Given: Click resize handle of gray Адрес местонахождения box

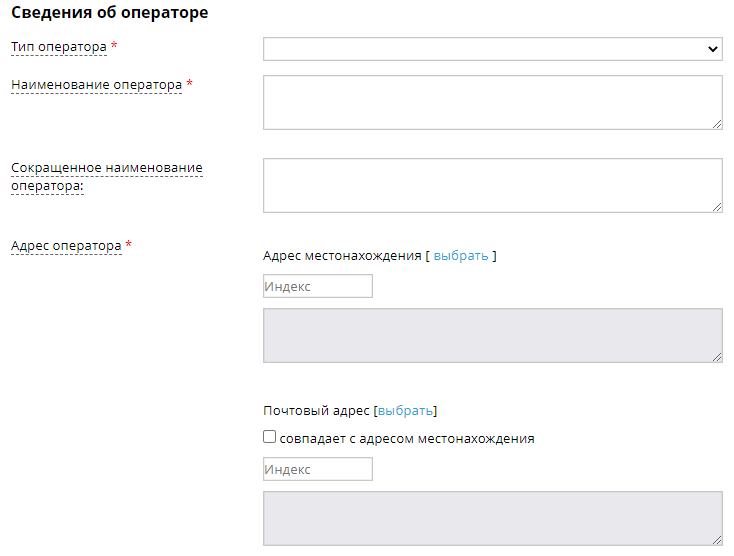Looking at the screenshot, I should click(x=717, y=357).
